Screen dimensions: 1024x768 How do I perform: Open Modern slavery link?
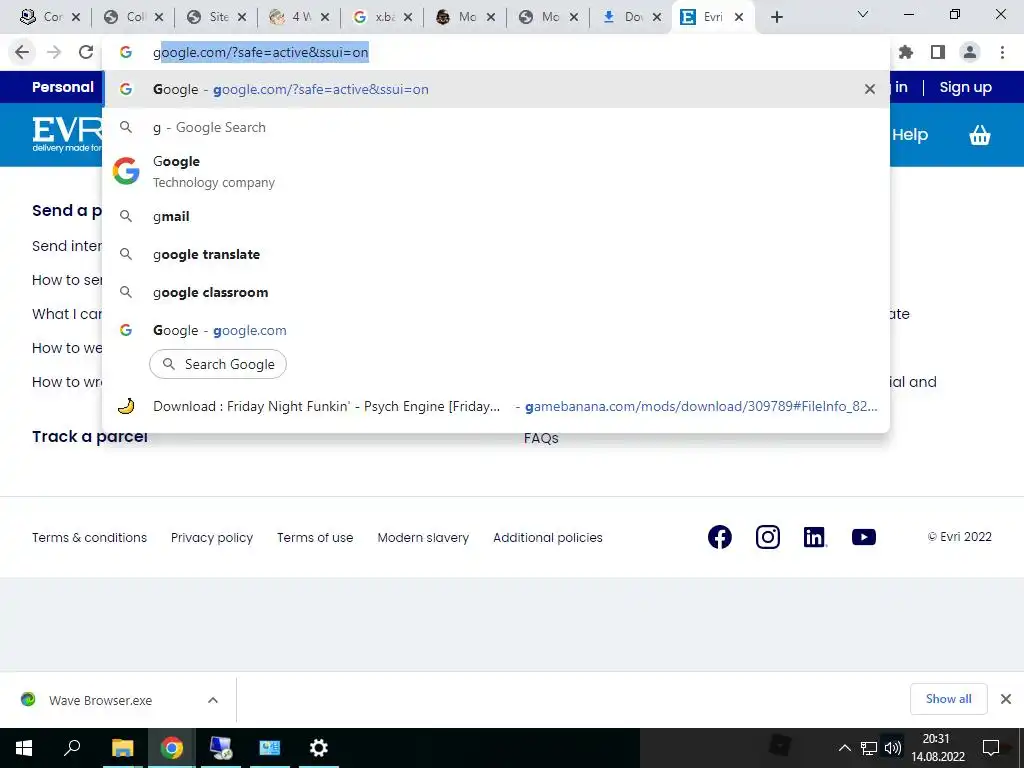pyautogui.click(x=423, y=537)
